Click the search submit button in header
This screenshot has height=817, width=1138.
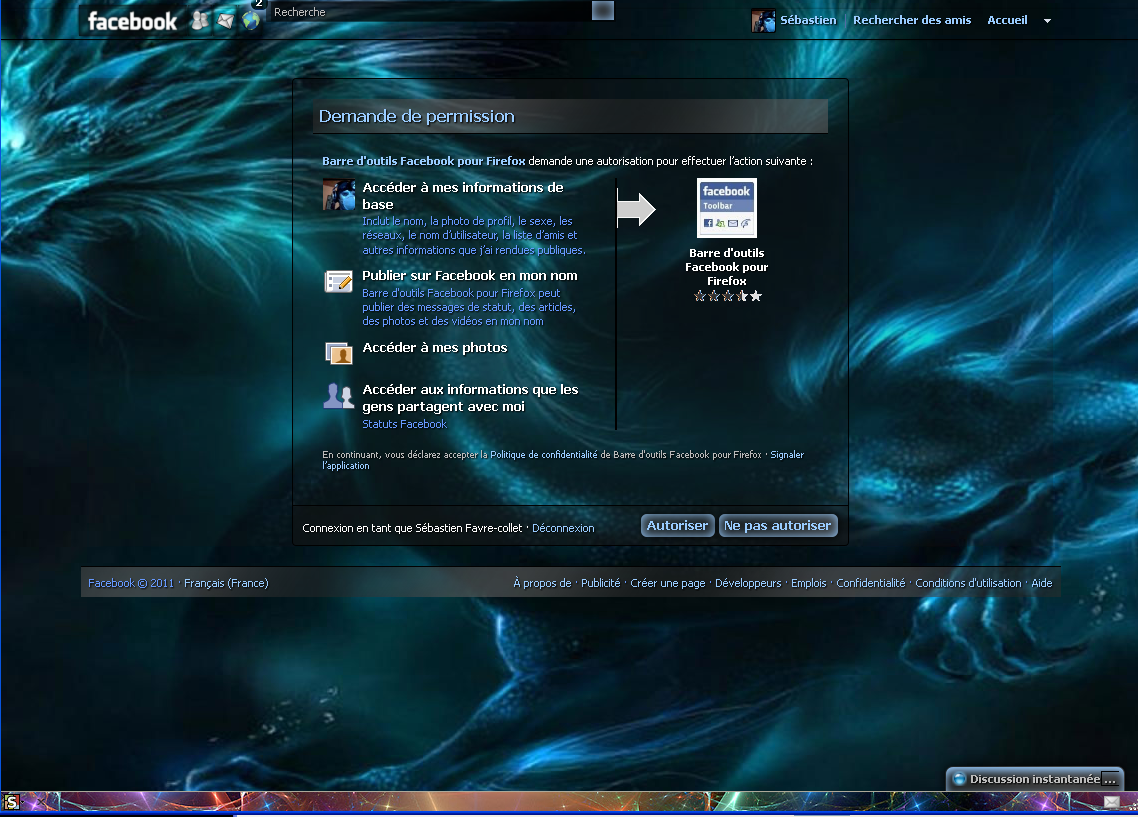(602, 11)
